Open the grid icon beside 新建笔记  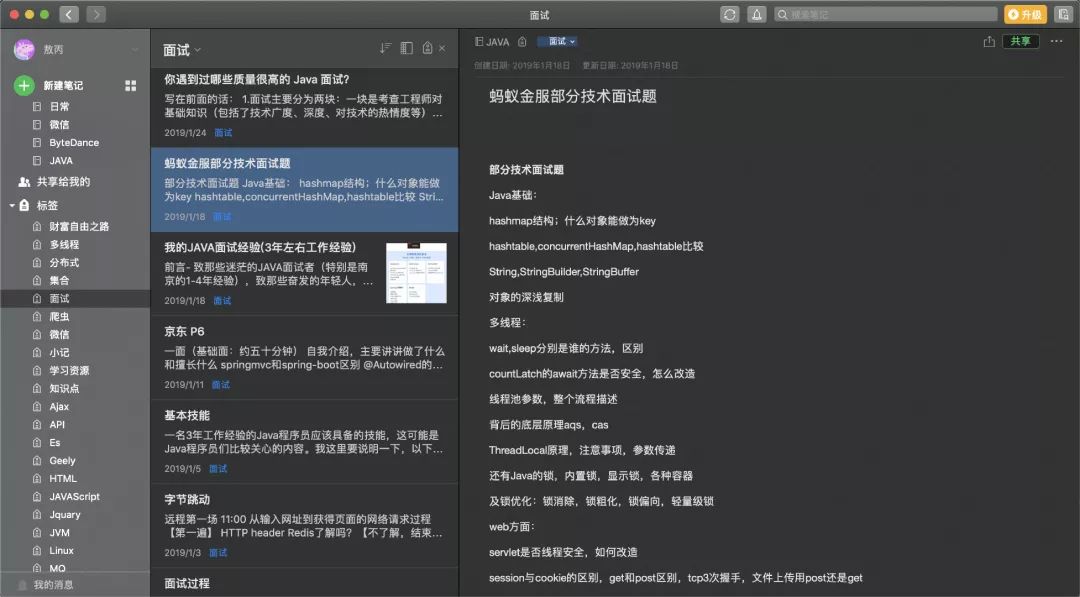[130, 85]
